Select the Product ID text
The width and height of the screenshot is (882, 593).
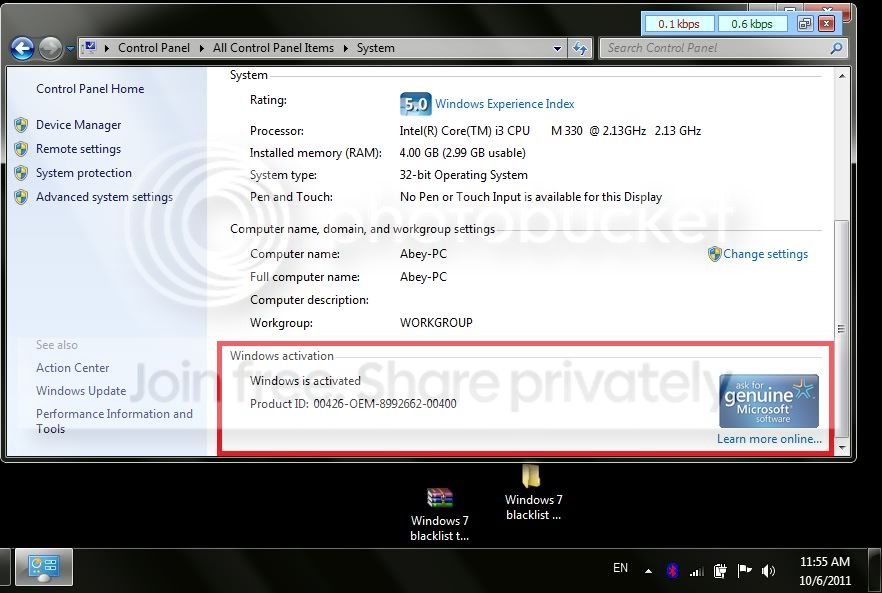tap(353, 404)
